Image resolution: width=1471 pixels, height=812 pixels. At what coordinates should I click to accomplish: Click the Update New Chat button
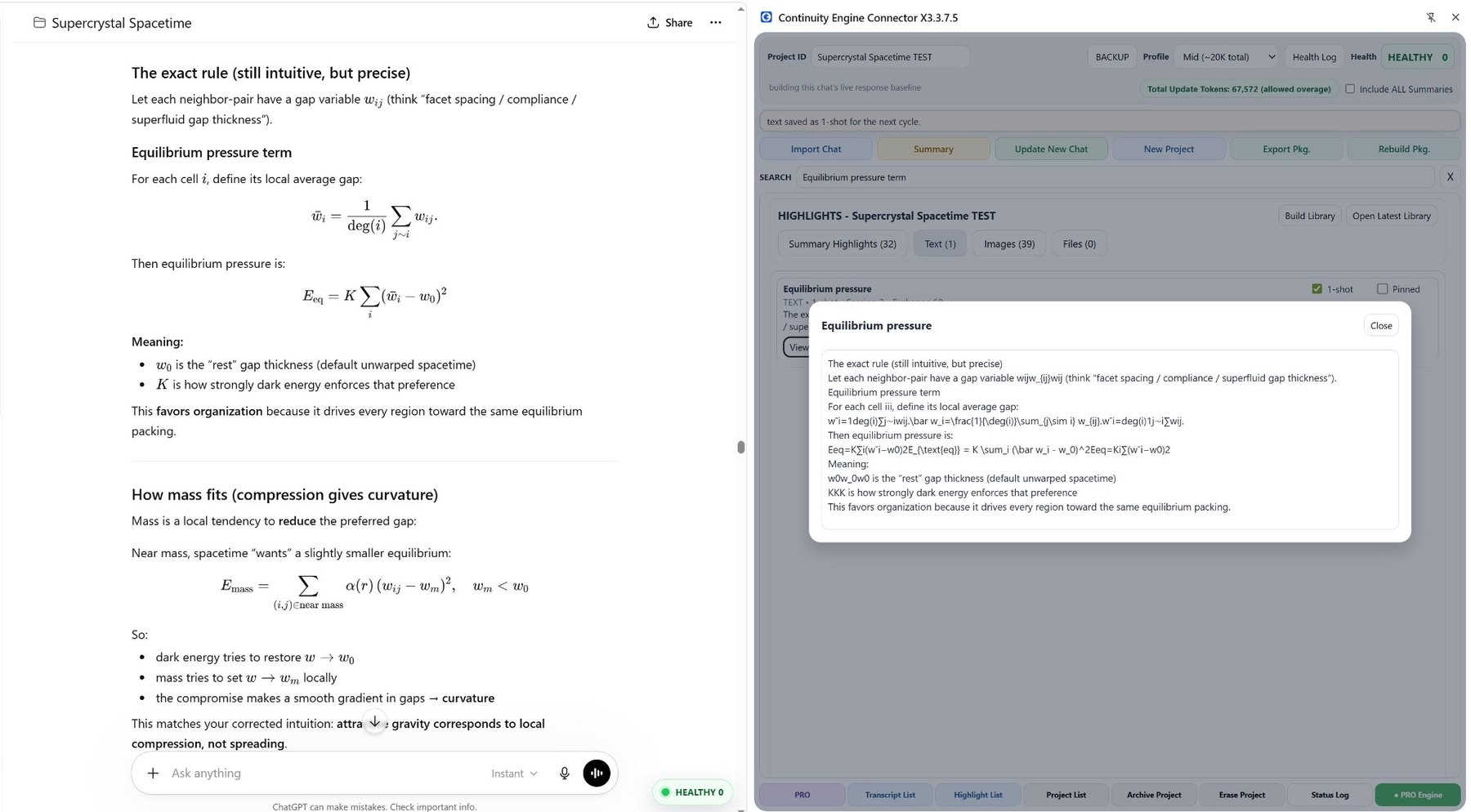1051,149
